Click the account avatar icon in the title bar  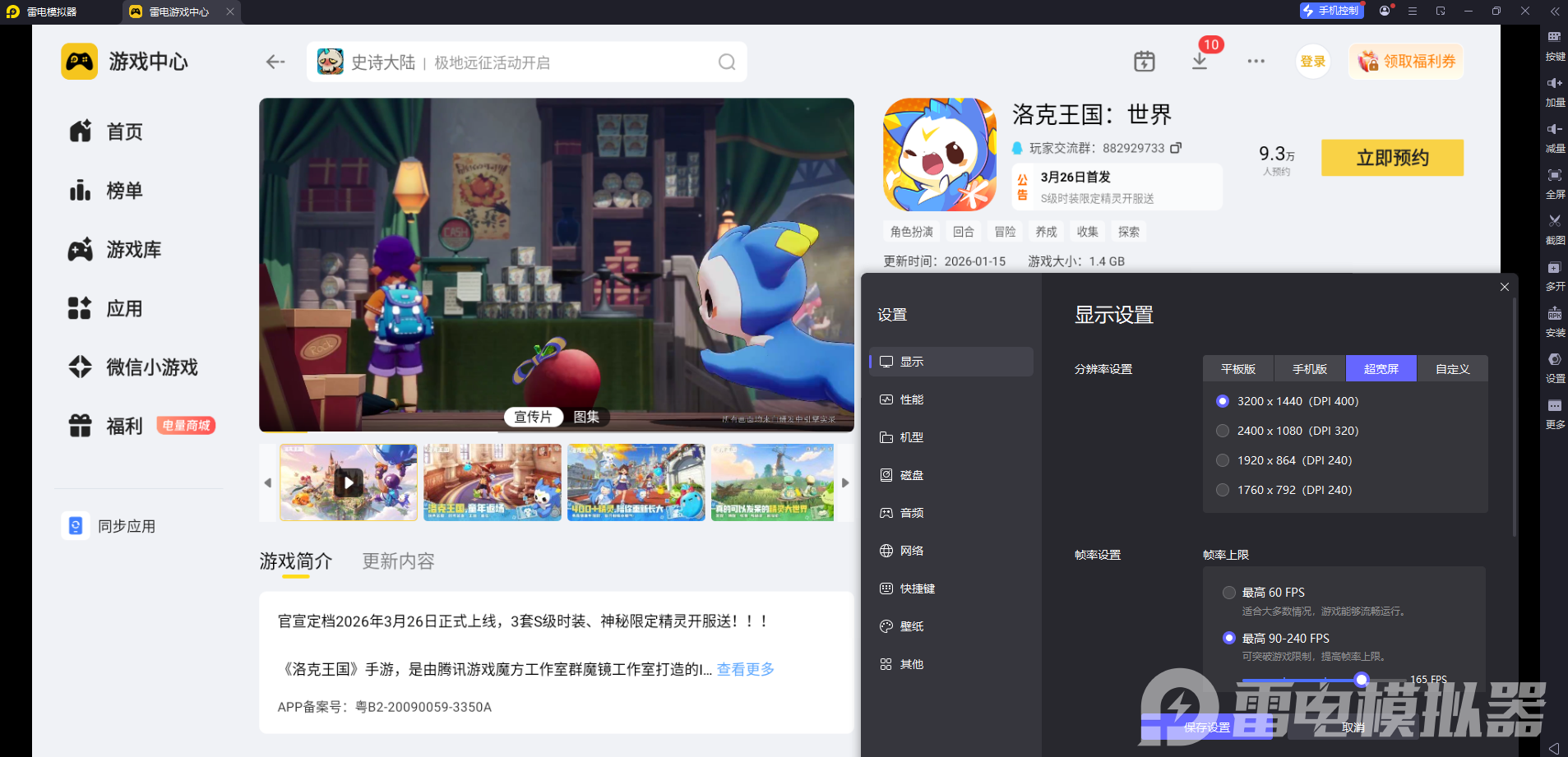coord(1385,11)
